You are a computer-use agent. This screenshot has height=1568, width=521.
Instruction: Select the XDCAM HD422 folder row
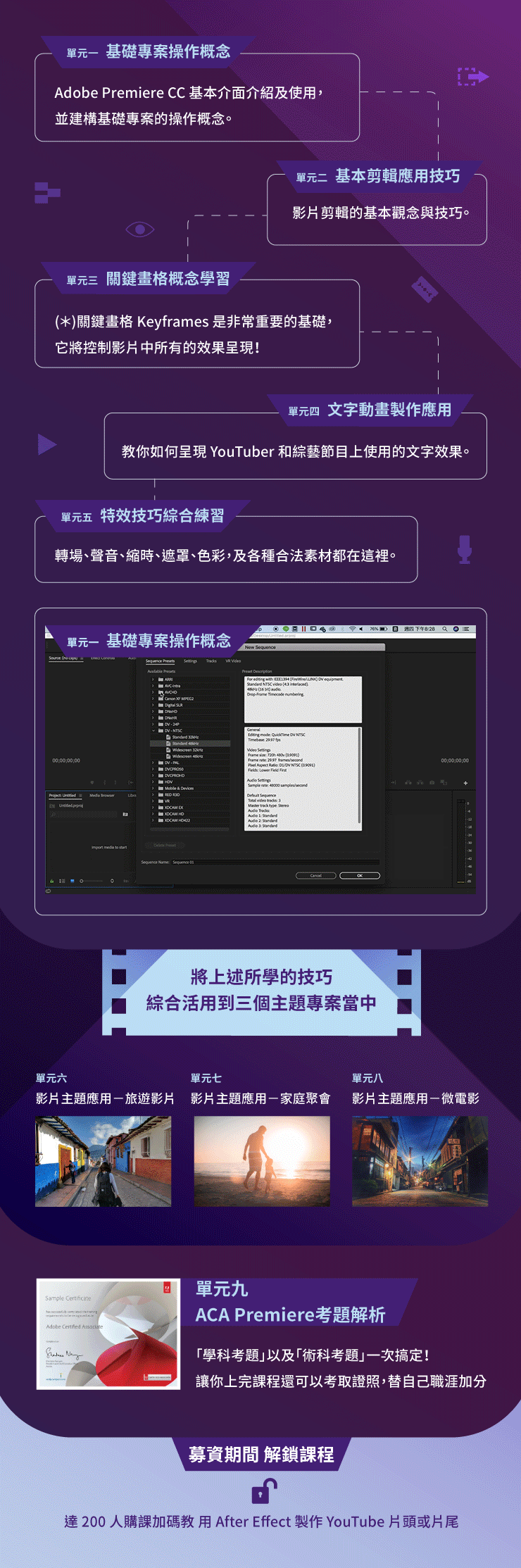pyautogui.click(x=189, y=820)
